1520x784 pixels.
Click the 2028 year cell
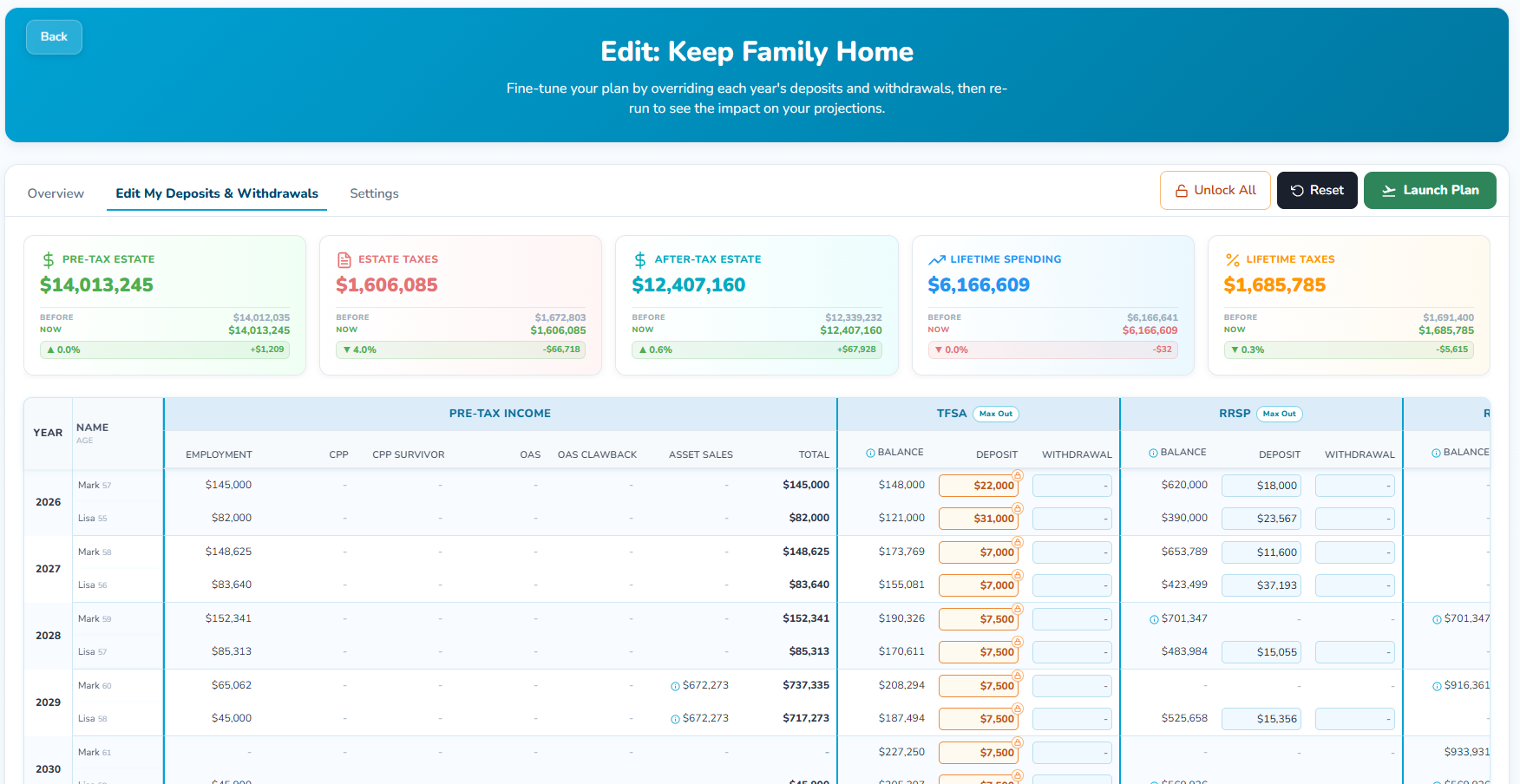48,636
